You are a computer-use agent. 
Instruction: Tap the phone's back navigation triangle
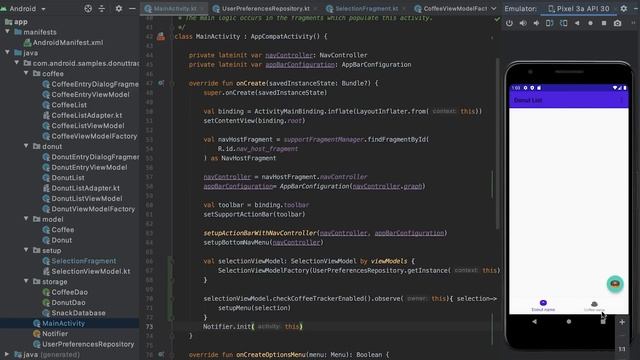point(534,322)
